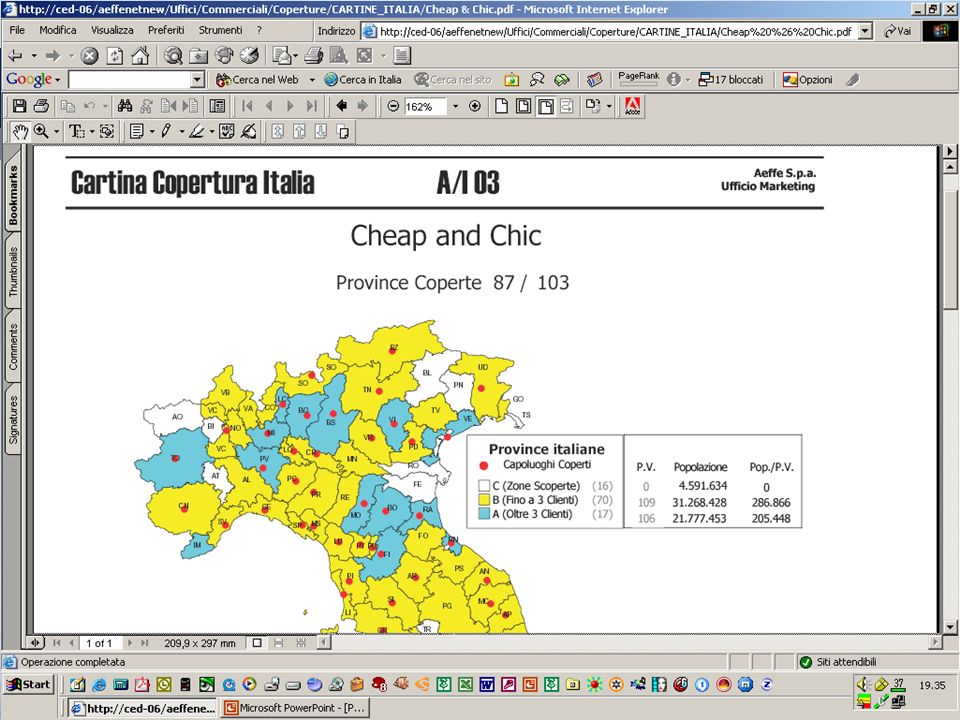This screenshot has height=720, width=960.
Task: Select the Text Select tool
Action: (x=77, y=131)
